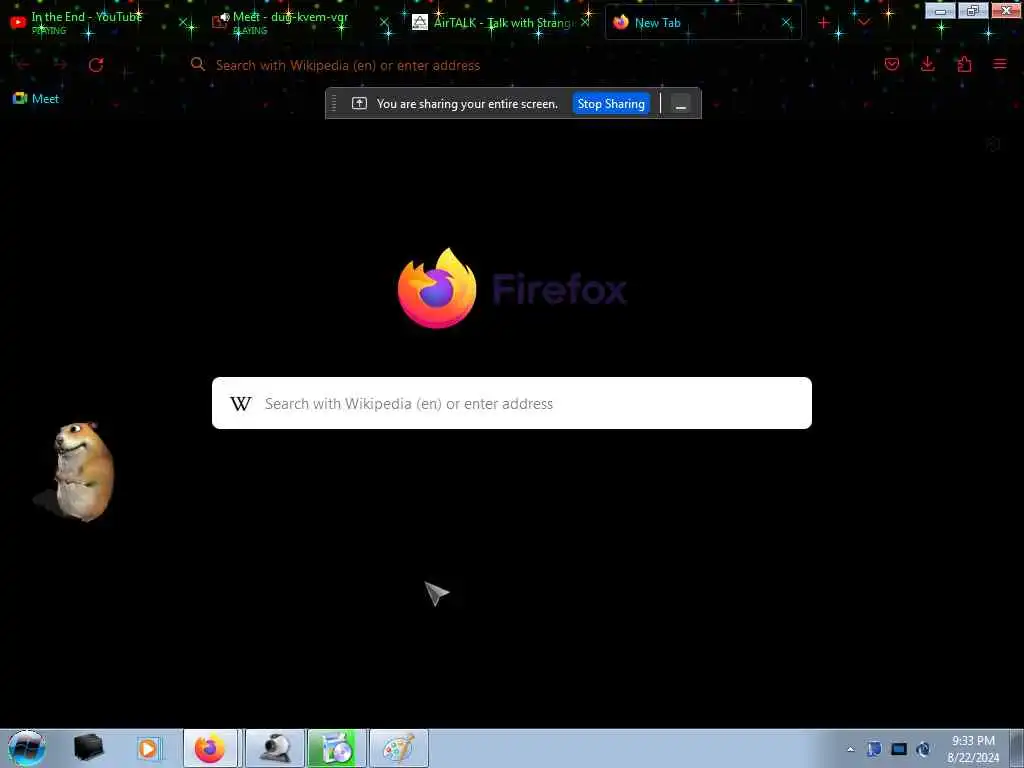Mute the Meet tab using its speaker icon
The image size is (1024, 768).
(225, 16)
